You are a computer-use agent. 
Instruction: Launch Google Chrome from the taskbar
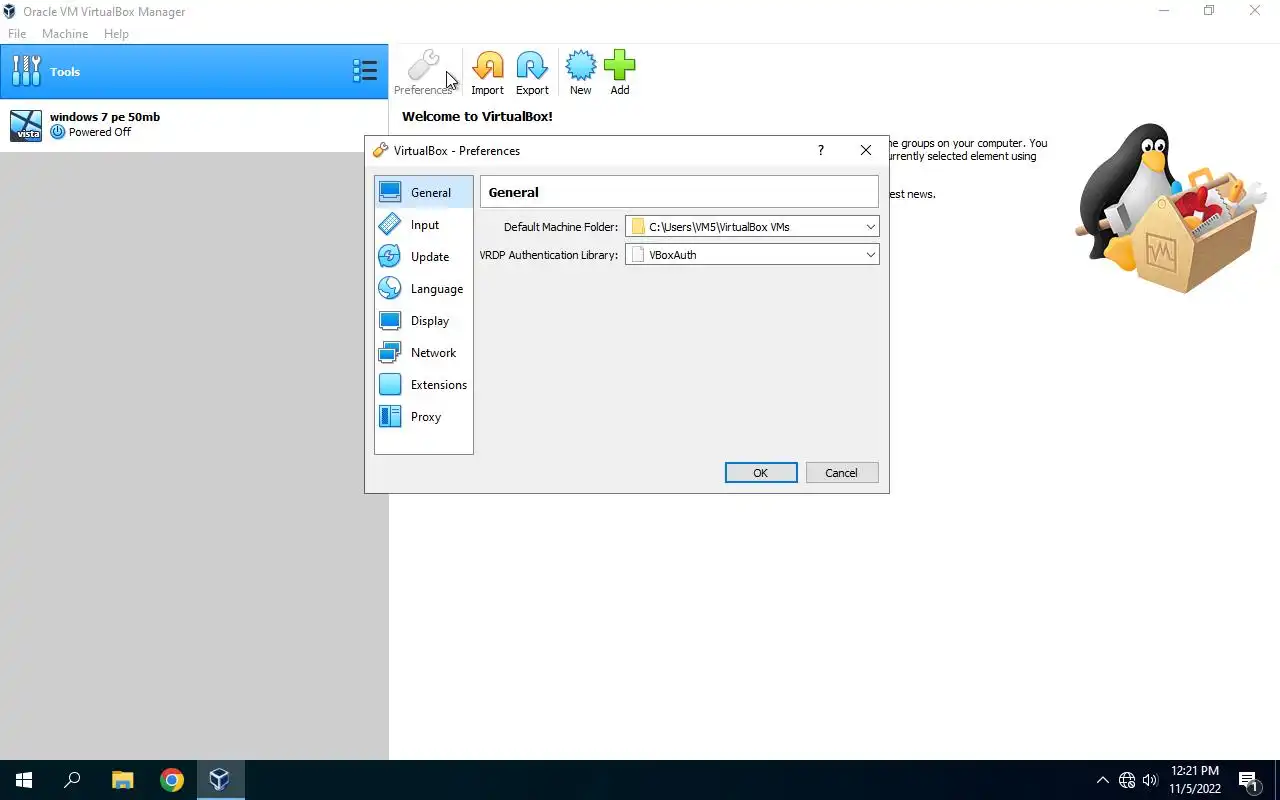click(172, 780)
